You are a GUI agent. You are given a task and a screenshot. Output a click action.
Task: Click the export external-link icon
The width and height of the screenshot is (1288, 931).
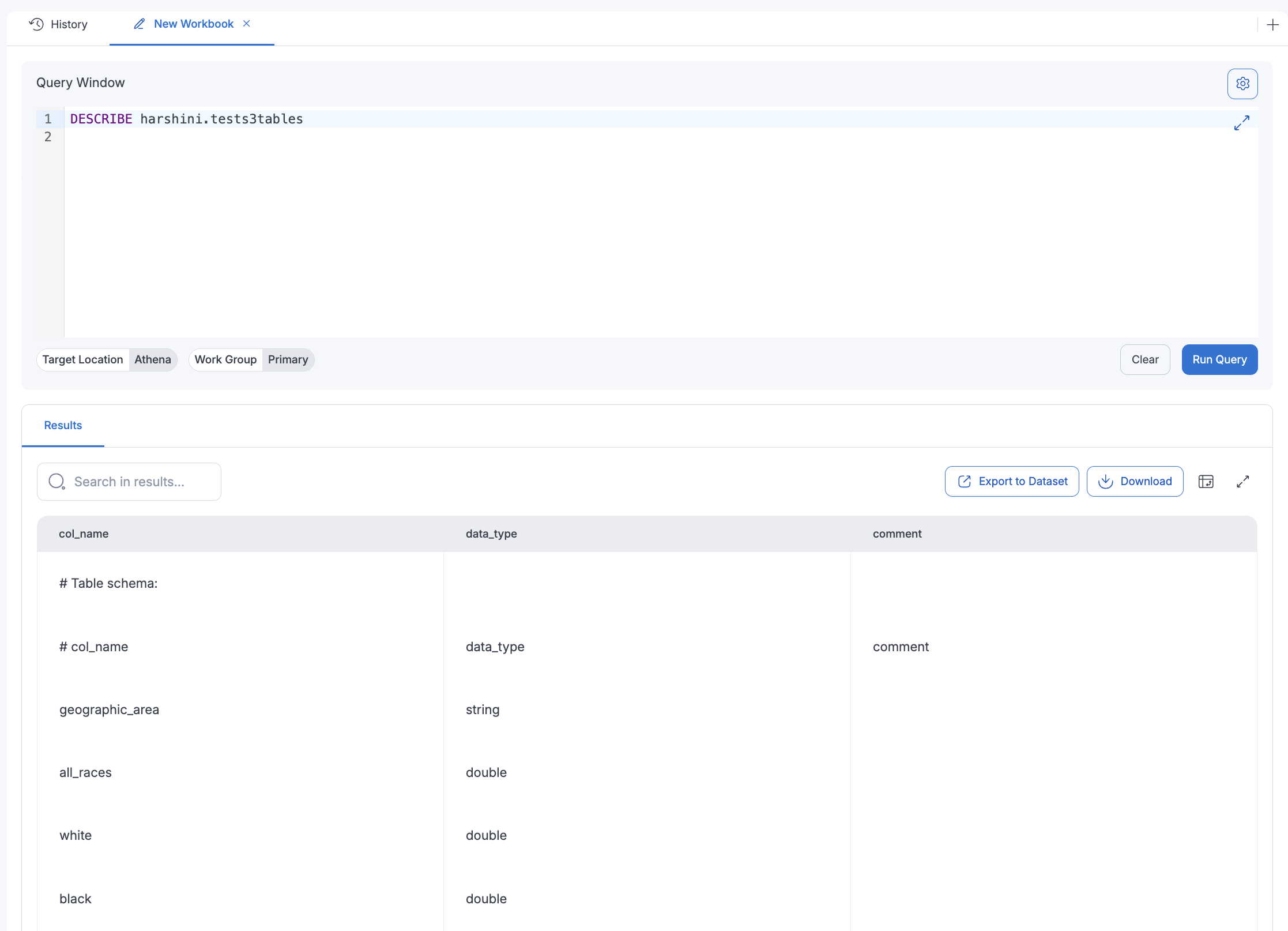964,481
